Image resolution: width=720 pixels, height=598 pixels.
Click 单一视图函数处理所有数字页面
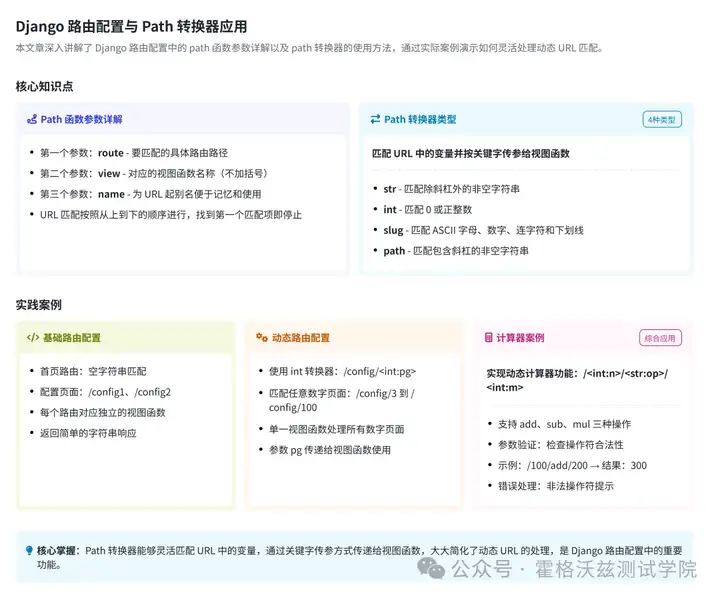click(337, 429)
